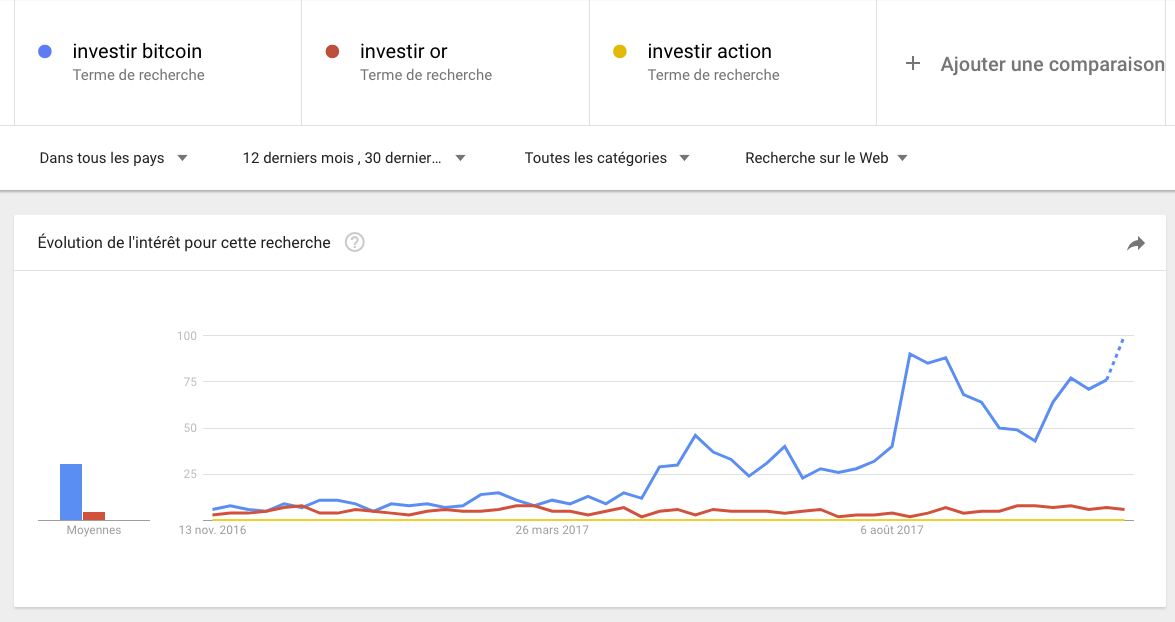Click the 13 nov. 2016 axis label

click(212, 530)
